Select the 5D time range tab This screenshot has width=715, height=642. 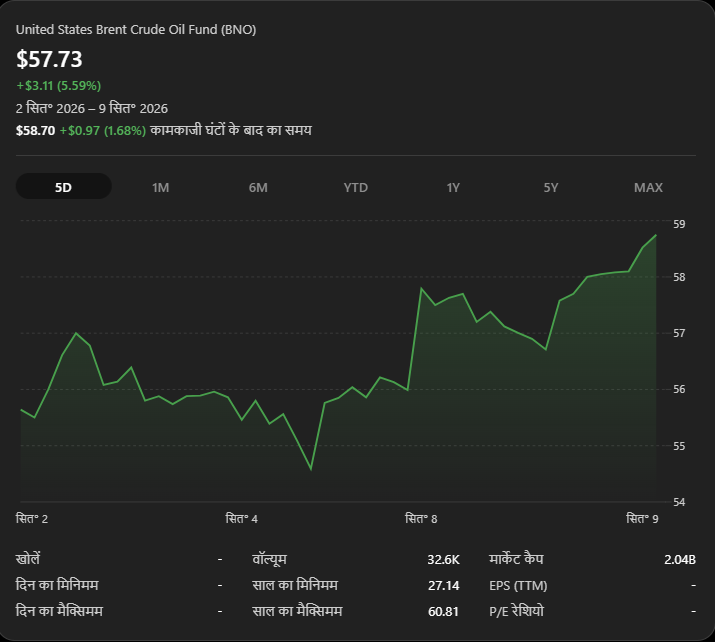(63, 187)
